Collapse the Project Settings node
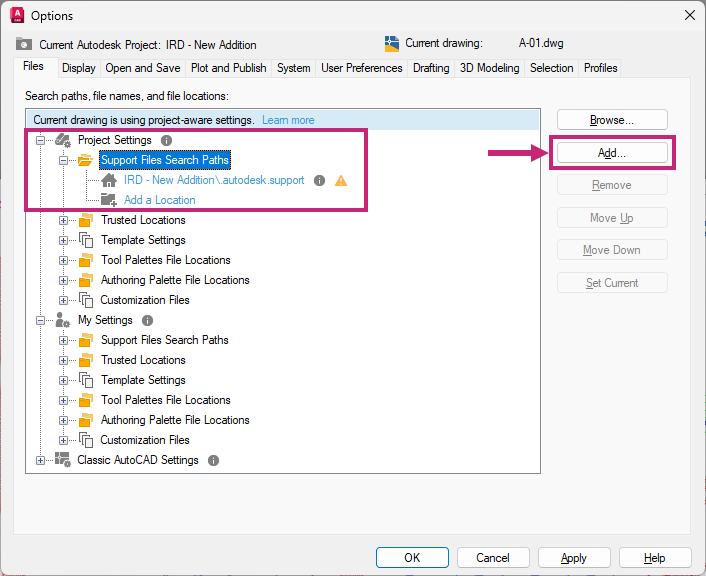This screenshot has height=576, width=706. click(x=41, y=141)
